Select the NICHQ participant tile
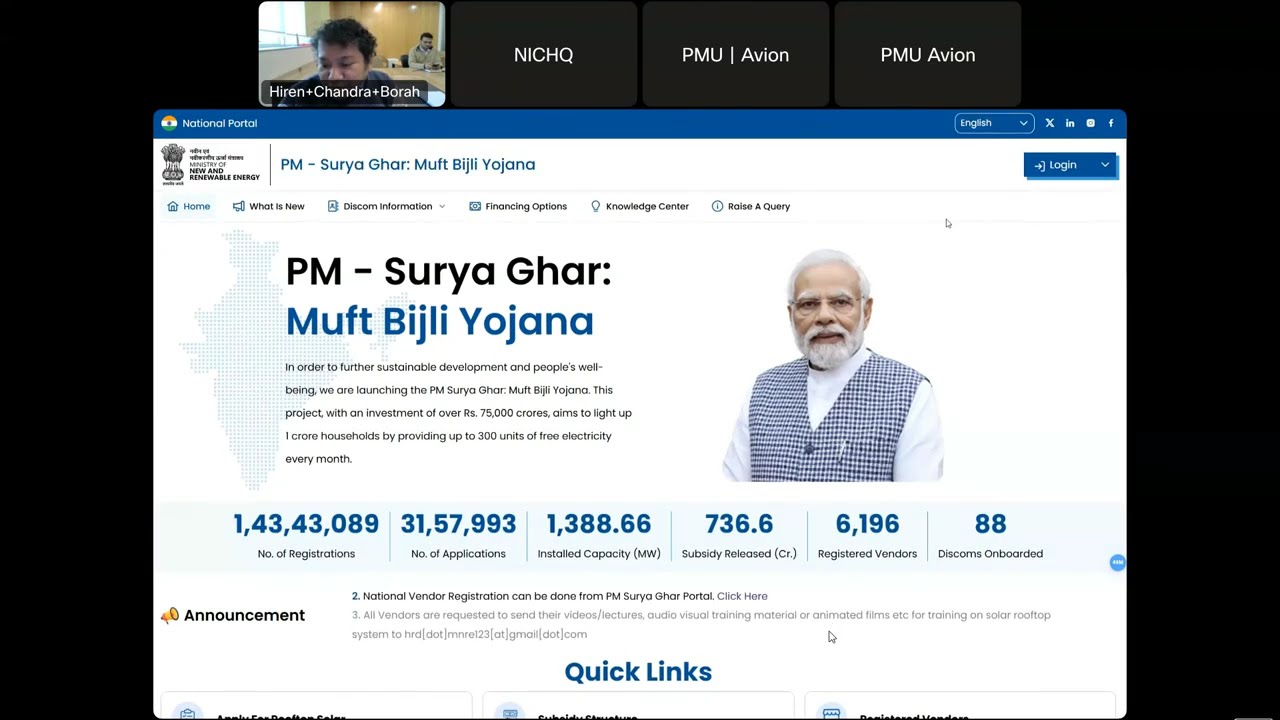This screenshot has width=1280, height=720. (x=544, y=54)
